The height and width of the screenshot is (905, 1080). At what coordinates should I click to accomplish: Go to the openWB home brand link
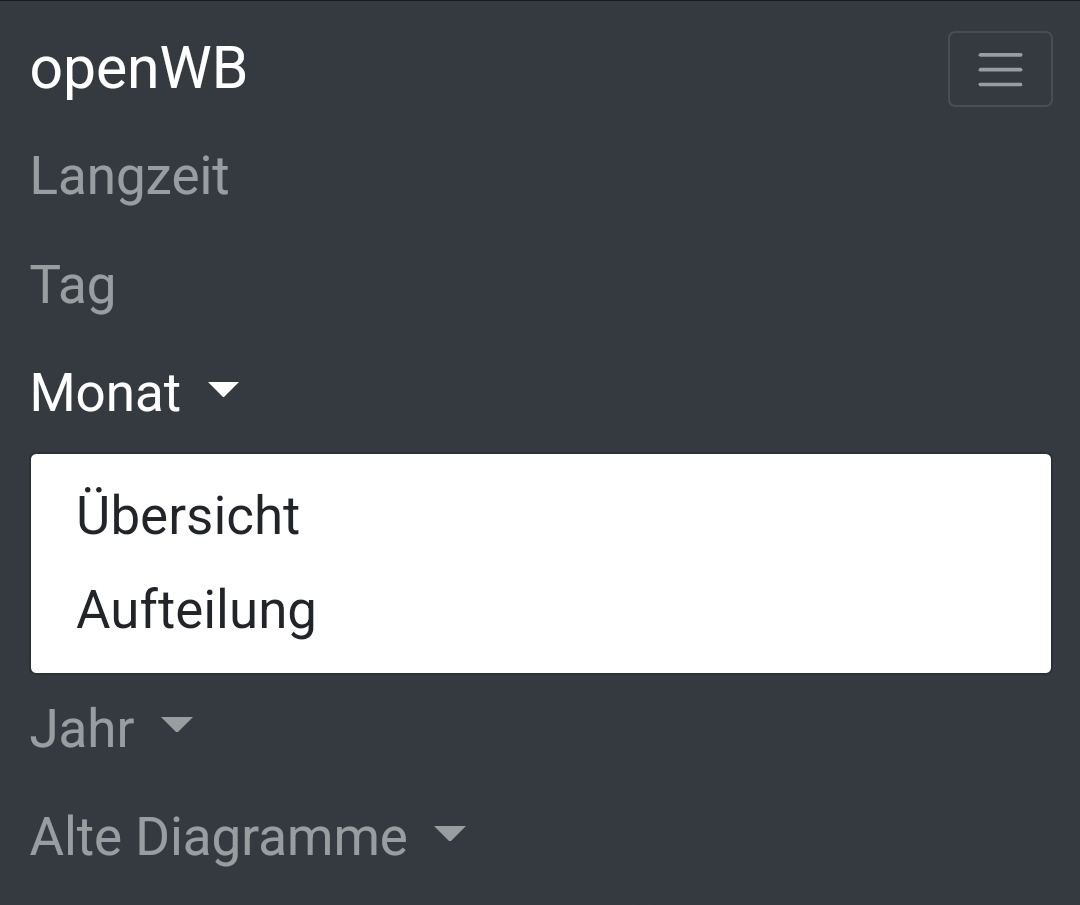tap(138, 69)
